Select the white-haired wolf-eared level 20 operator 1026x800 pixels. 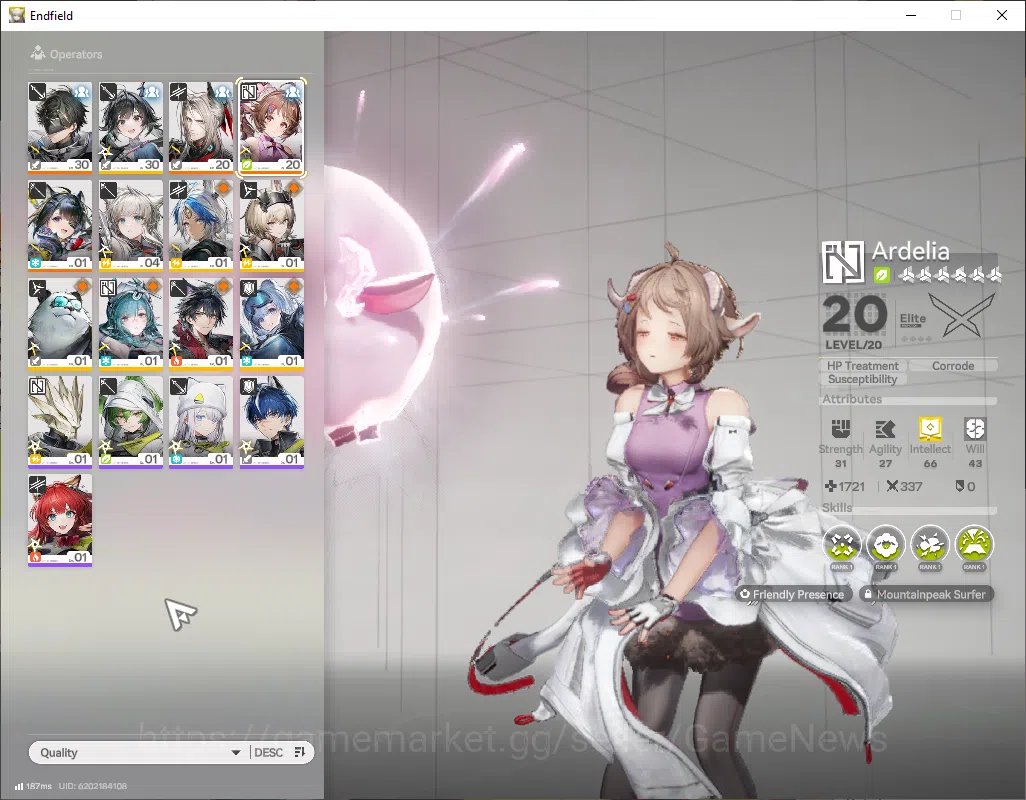tap(201, 127)
